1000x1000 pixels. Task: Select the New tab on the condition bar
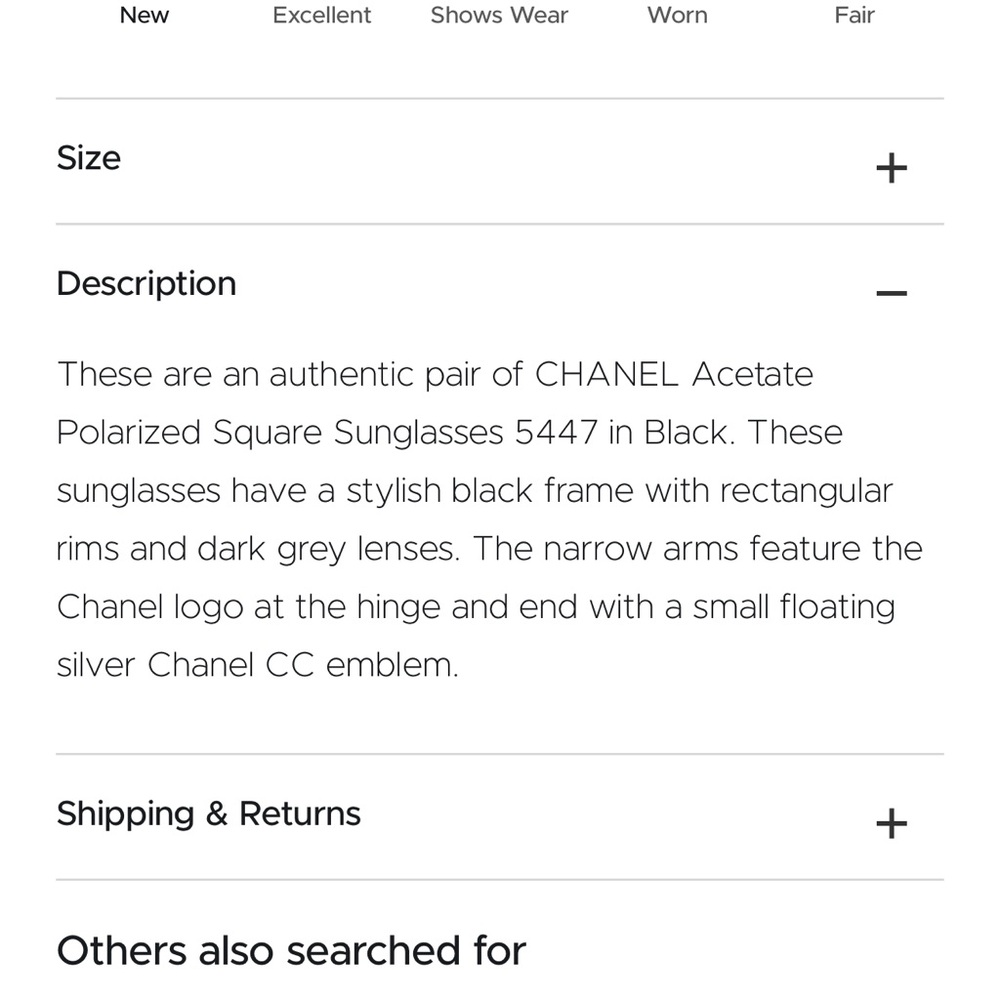pos(144,15)
